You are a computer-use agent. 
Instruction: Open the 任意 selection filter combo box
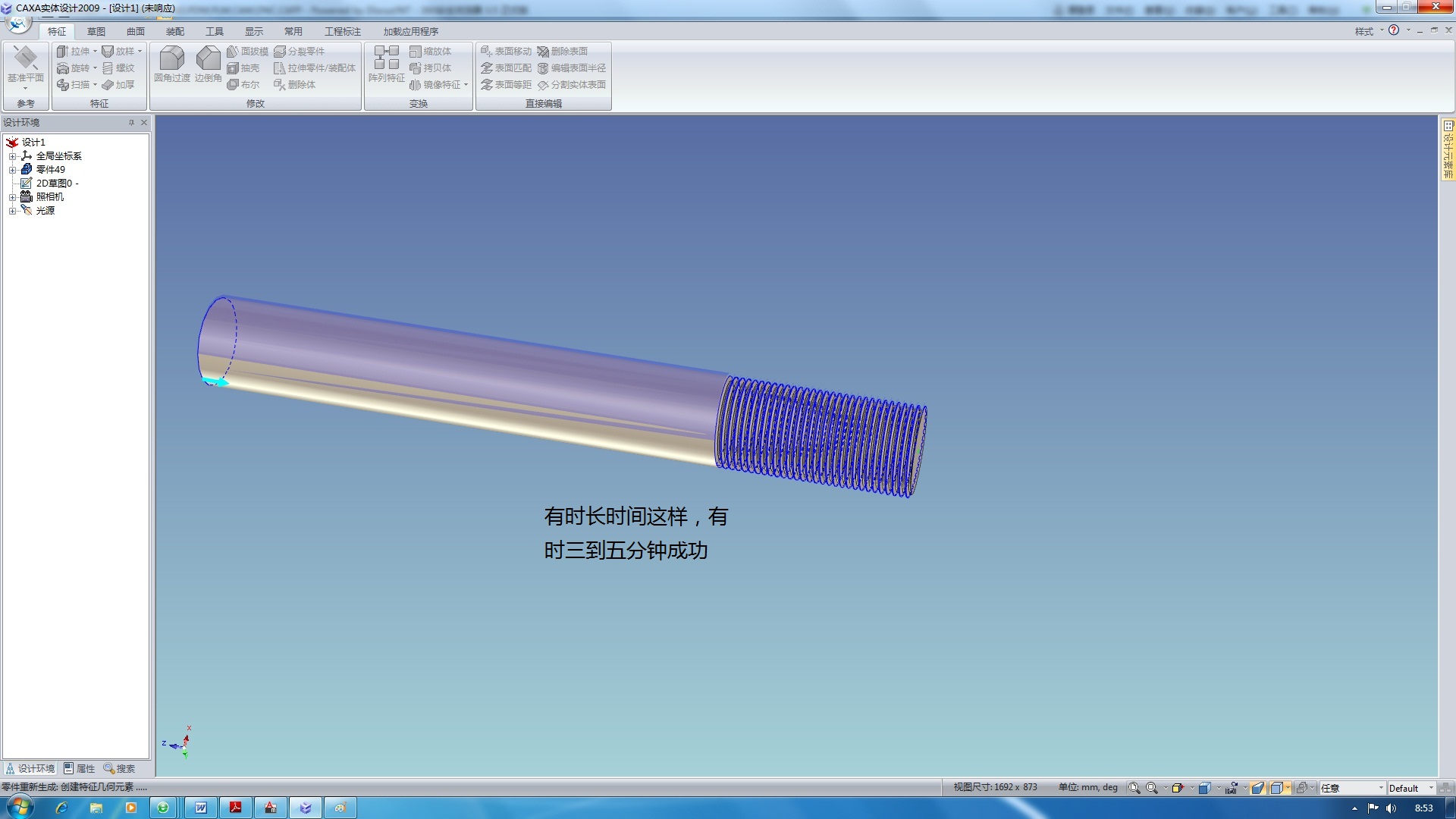point(1352,788)
